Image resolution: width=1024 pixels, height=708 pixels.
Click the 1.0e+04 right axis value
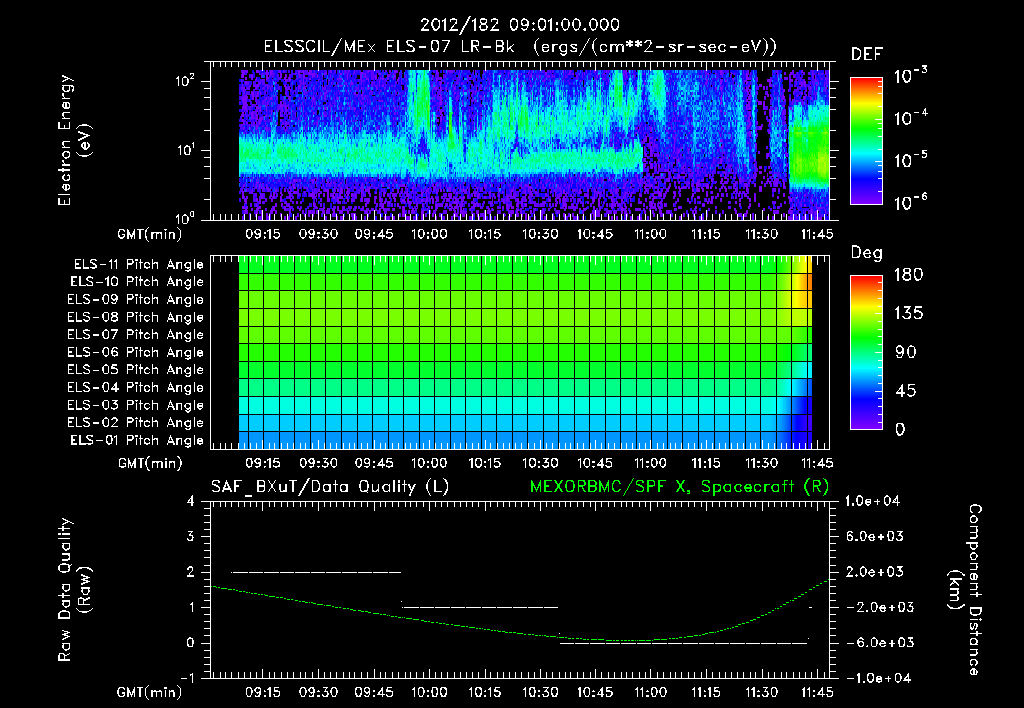(872, 501)
